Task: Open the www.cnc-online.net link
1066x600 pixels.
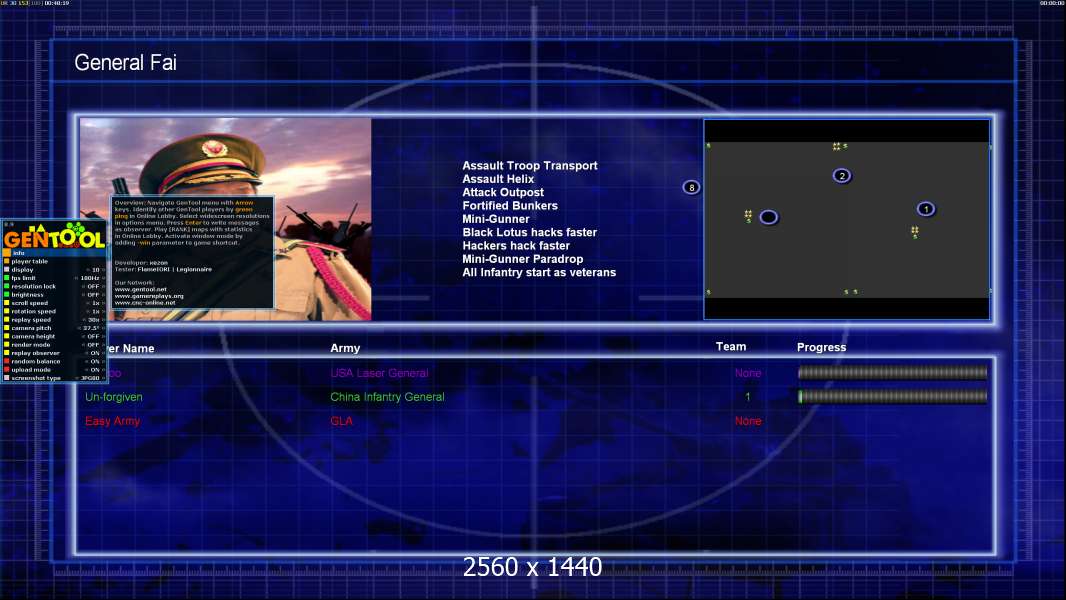Action: (145, 303)
